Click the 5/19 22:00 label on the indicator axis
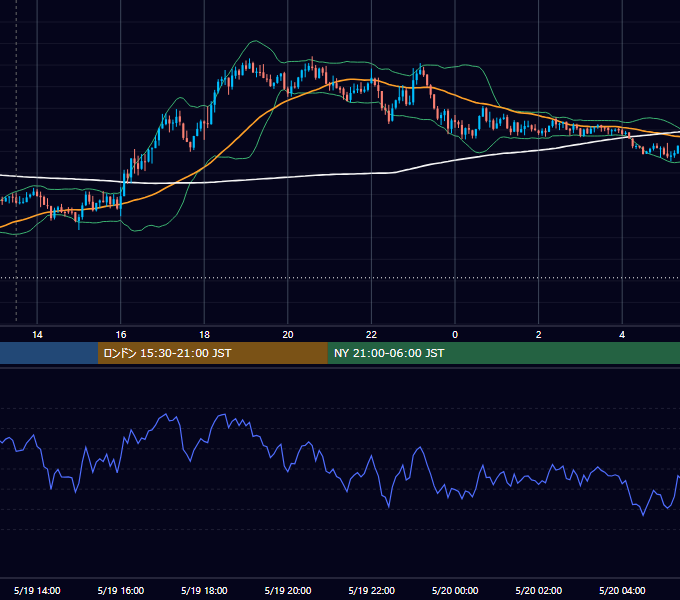 coord(372,590)
